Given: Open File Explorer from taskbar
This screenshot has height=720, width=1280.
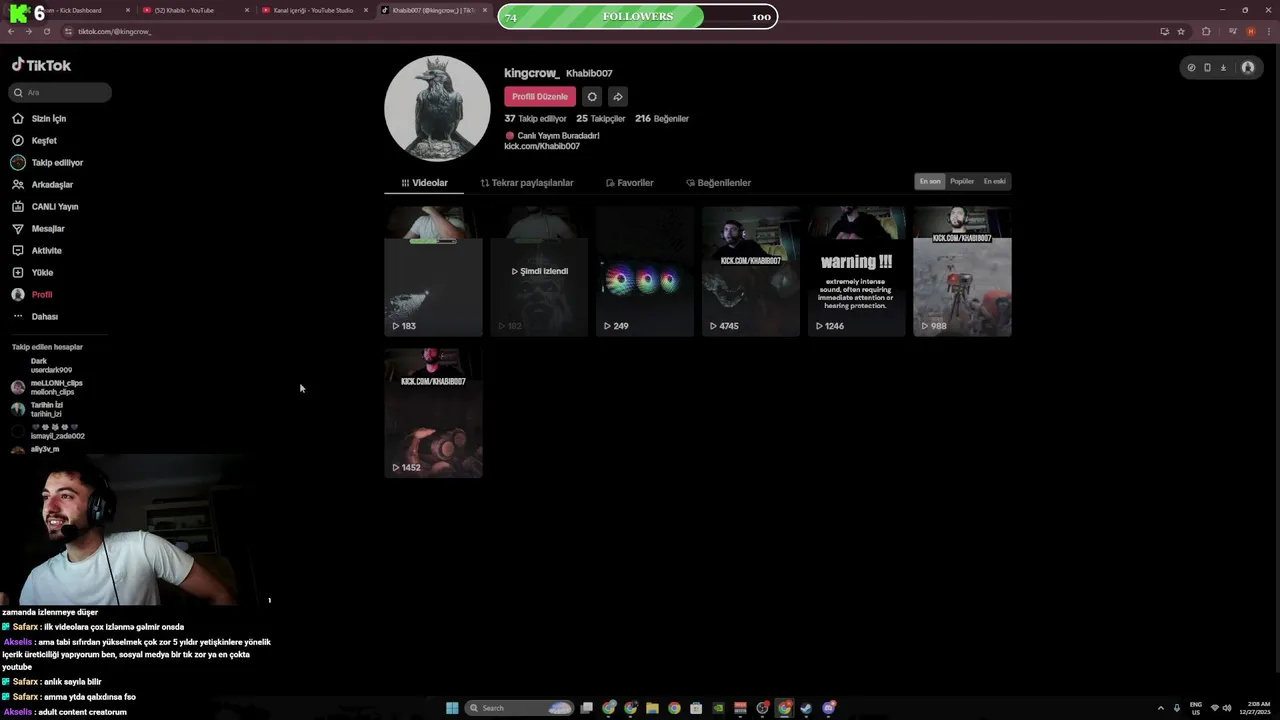Looking at the screenshot, I should tap(652, 708).
